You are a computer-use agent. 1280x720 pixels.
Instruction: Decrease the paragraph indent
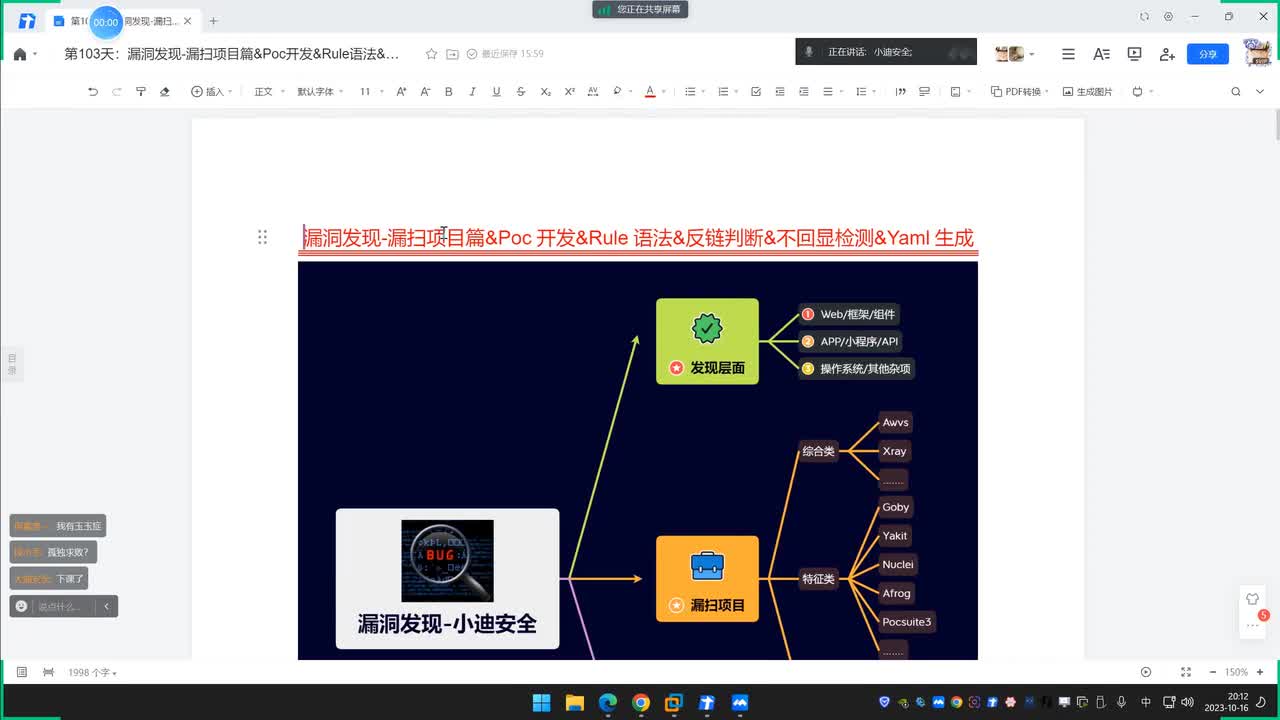click(780, 91)
